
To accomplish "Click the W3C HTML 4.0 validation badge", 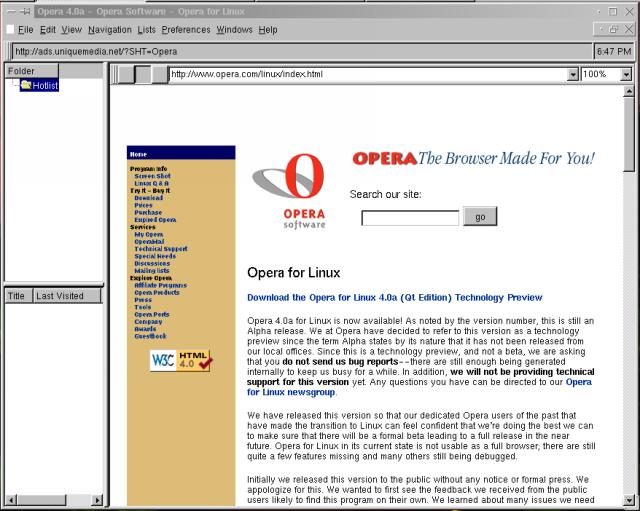I will (181, 361).
